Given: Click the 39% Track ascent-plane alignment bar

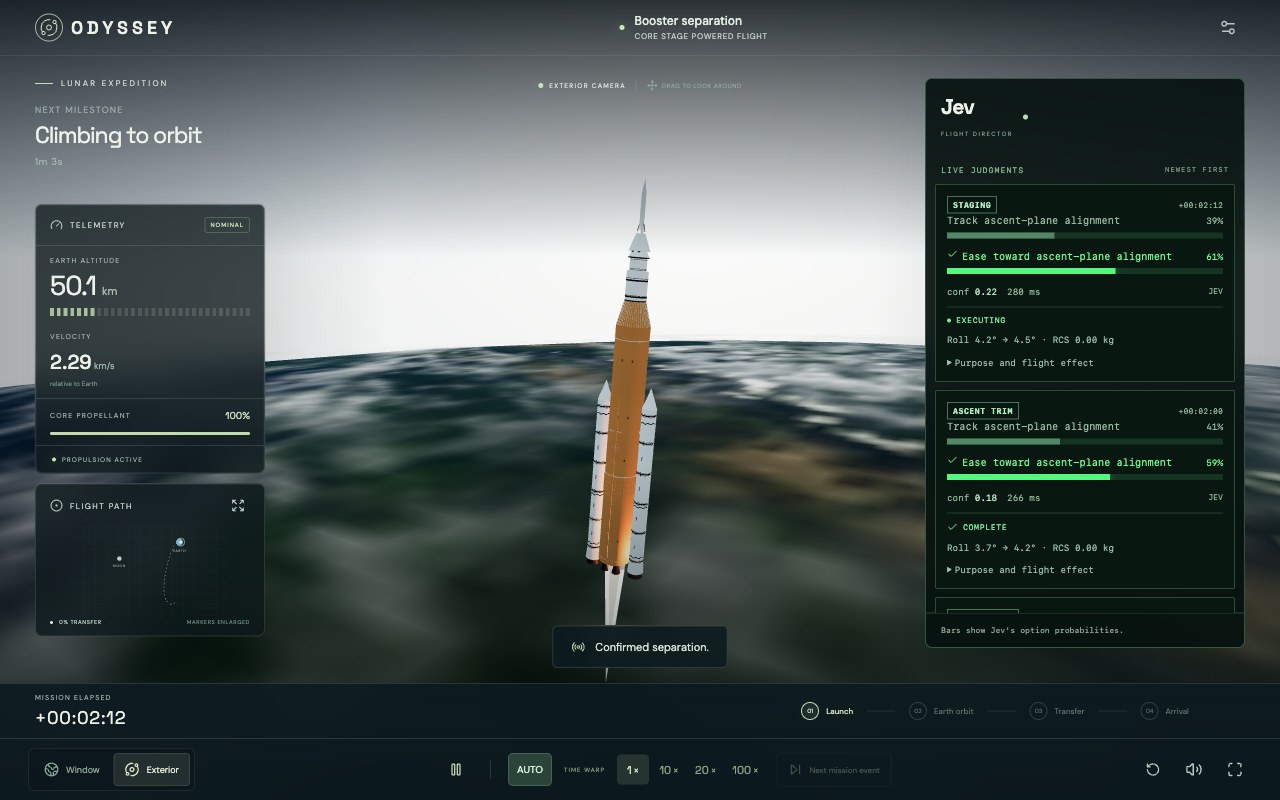Looking at the screenshot, I should point(1085,235).
